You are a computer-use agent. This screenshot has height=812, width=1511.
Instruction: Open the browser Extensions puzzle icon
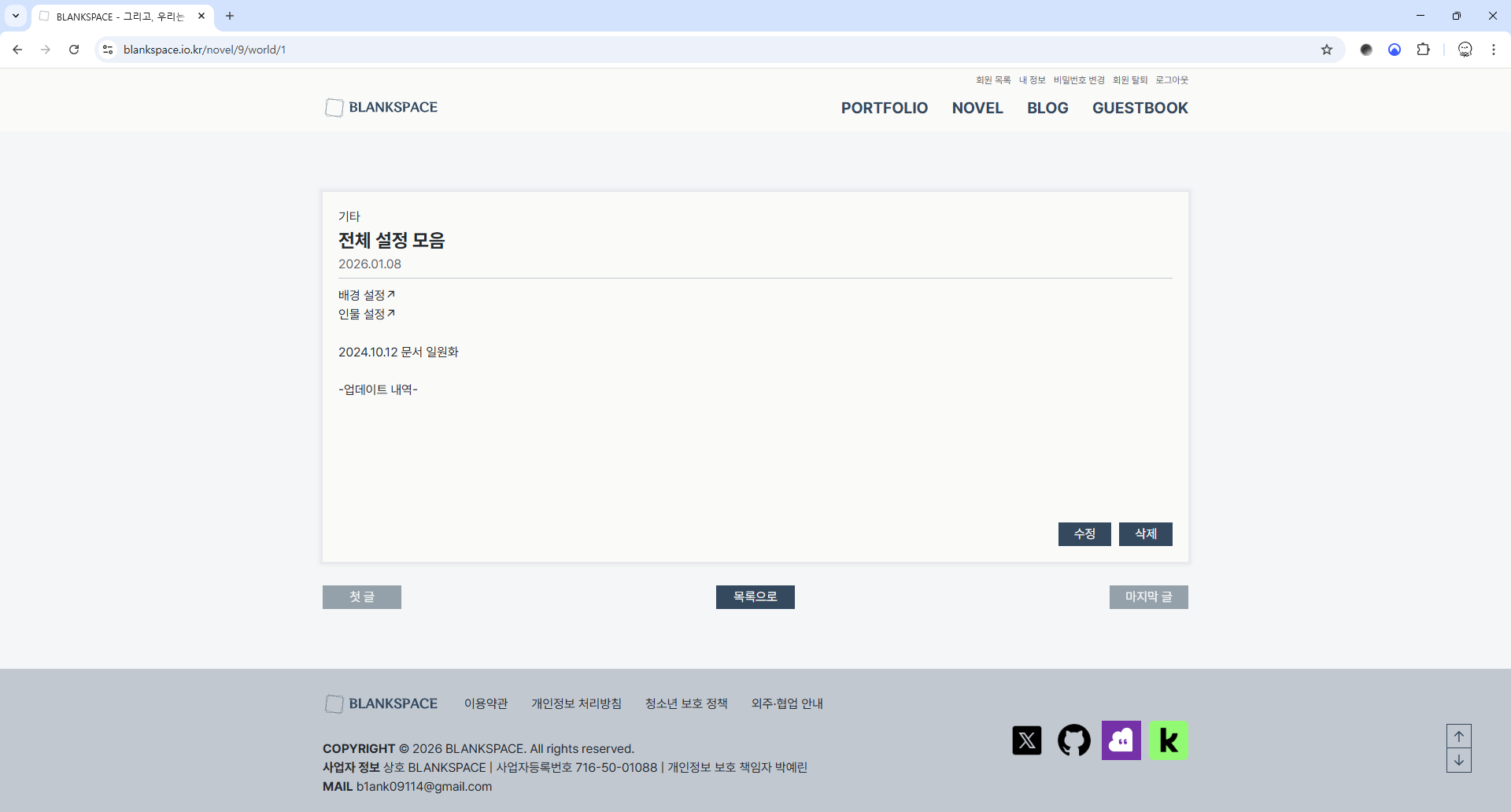coord(1423,50)
